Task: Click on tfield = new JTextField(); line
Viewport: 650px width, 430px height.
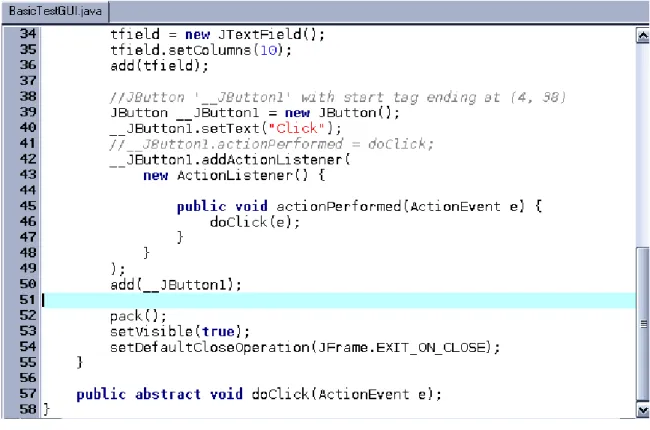Action: point(217,34)
